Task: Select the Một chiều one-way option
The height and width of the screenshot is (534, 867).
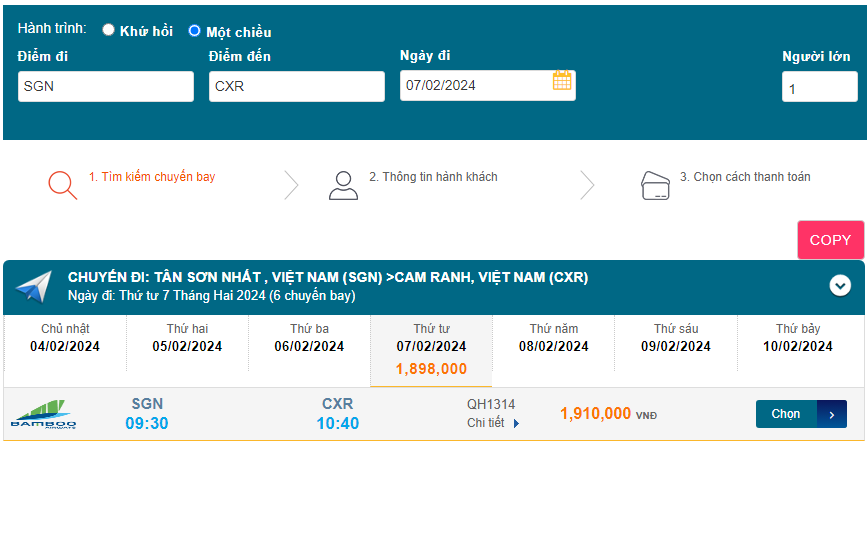Action: click(194, 31)
